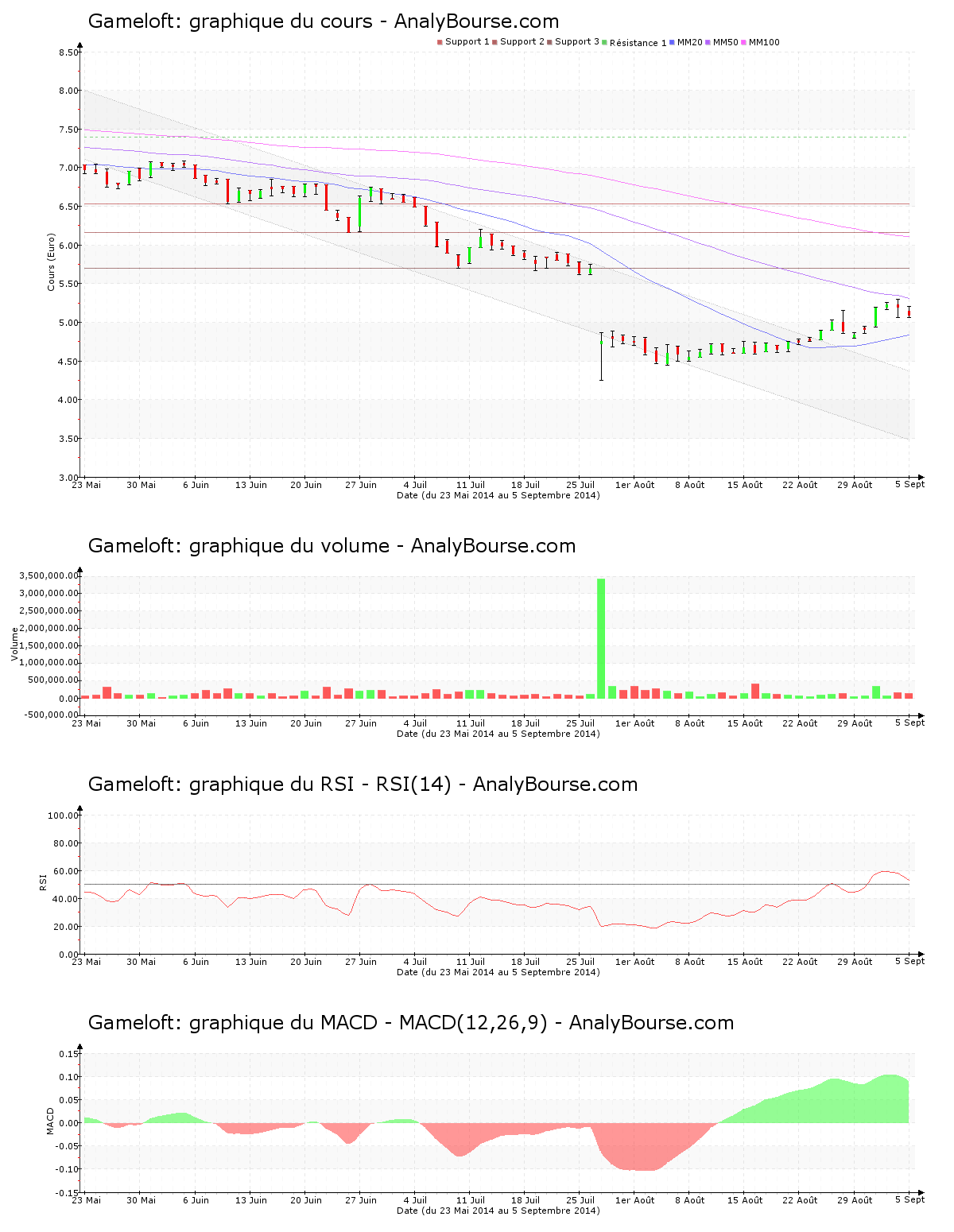Click the 5.00 value on price axis
This screenshot has height=1232, width=954.
pyautogui.click(x=68, y=323)
